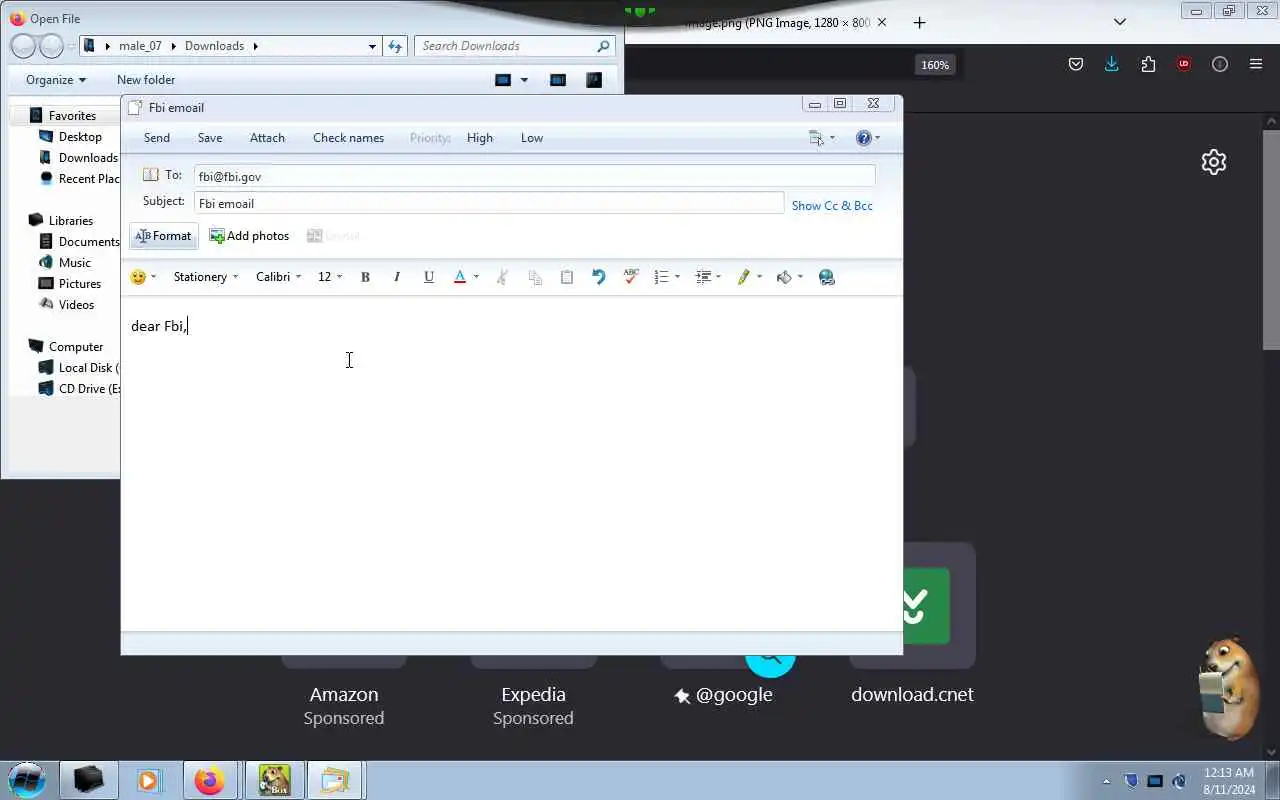Apply the red font color A
Viewport: 1280px width, 800px height.
tap(460, 277)
